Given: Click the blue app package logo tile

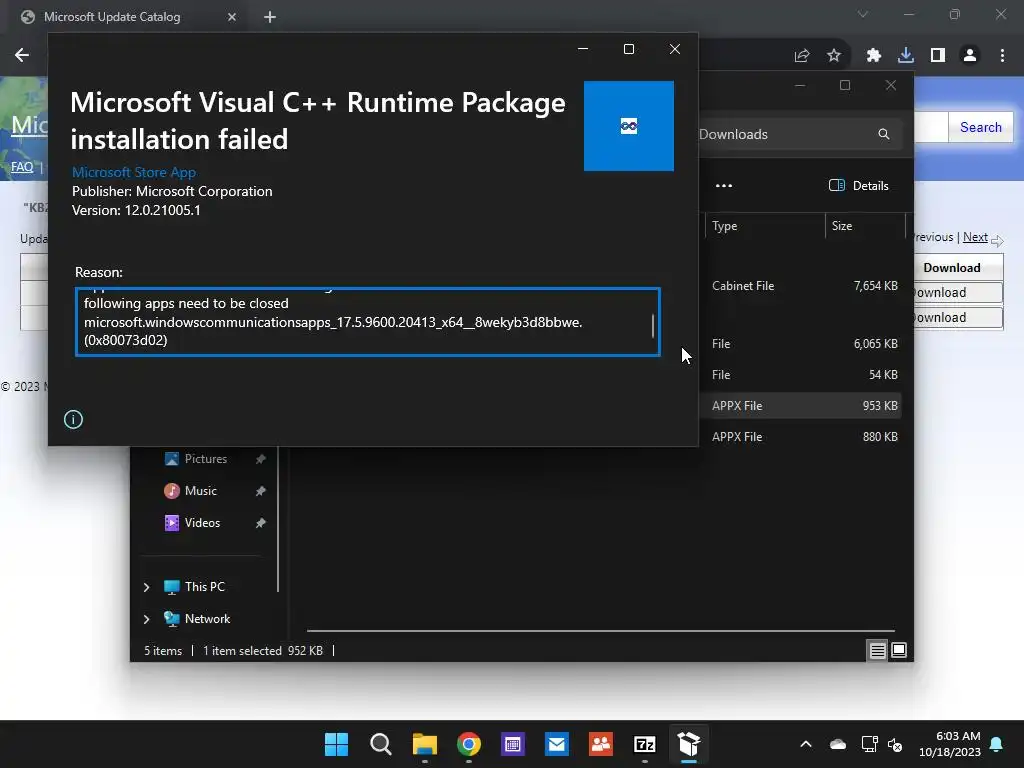Looking at the screenshot, I should click(x=628, y=125).
